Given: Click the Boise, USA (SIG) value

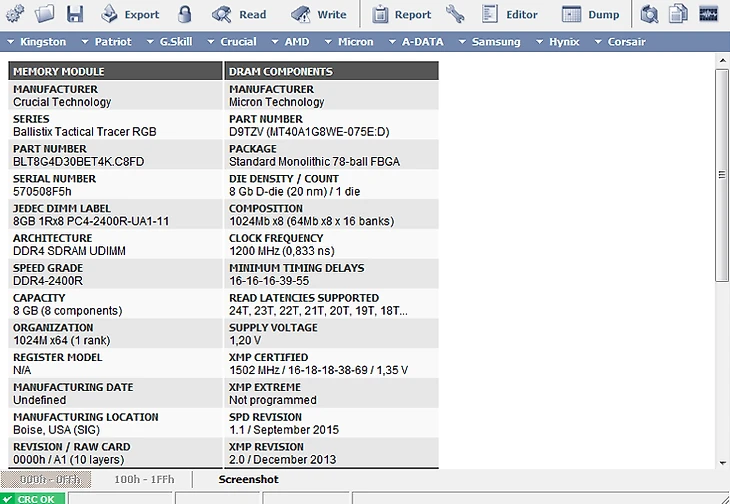Looking at the screenshot, I should (56, 430).
